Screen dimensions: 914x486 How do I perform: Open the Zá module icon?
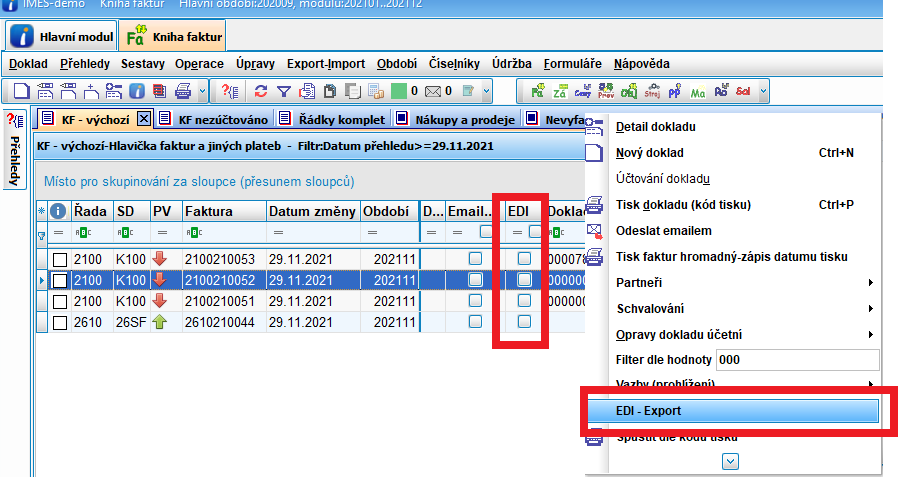pos(560,91)
